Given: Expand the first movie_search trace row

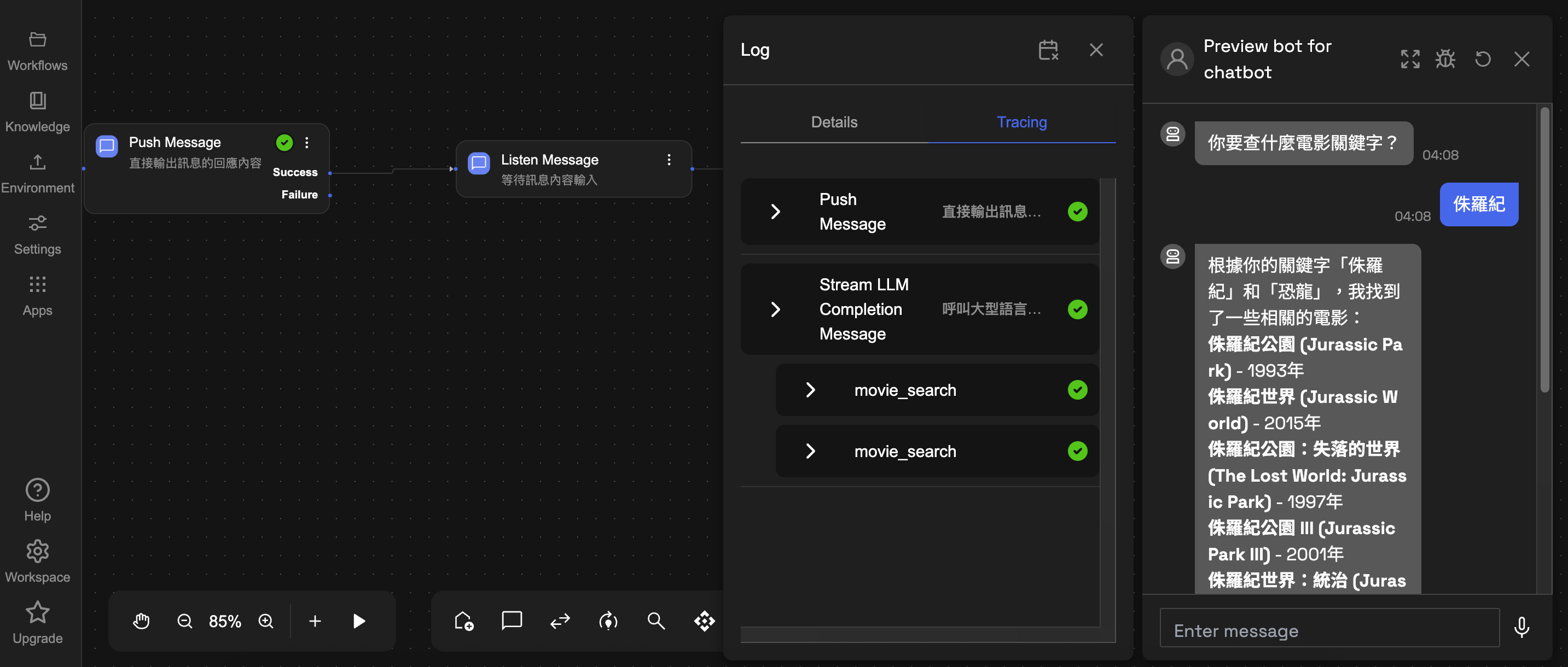Looking at the screenshot, I should 810,390.
